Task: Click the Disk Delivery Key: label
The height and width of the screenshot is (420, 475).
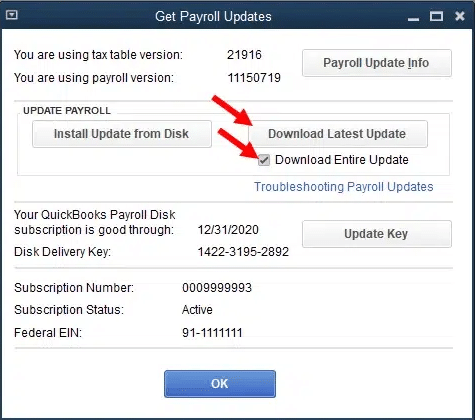Action: [x=62, y=252]
